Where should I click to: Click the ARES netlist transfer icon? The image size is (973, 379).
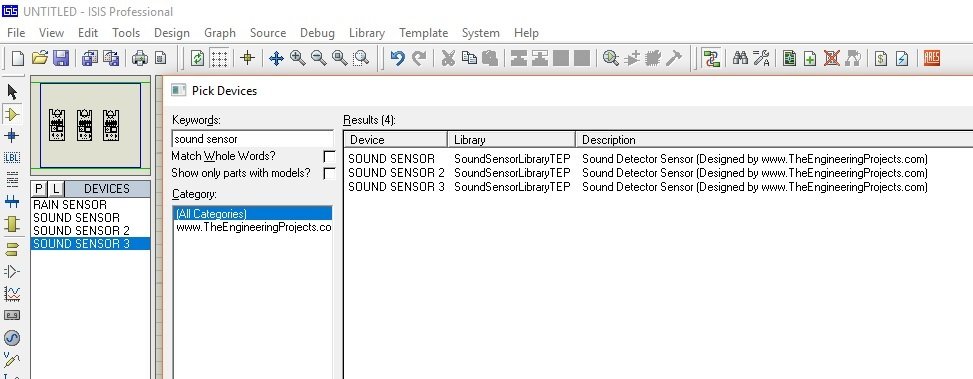coord(931,58)
